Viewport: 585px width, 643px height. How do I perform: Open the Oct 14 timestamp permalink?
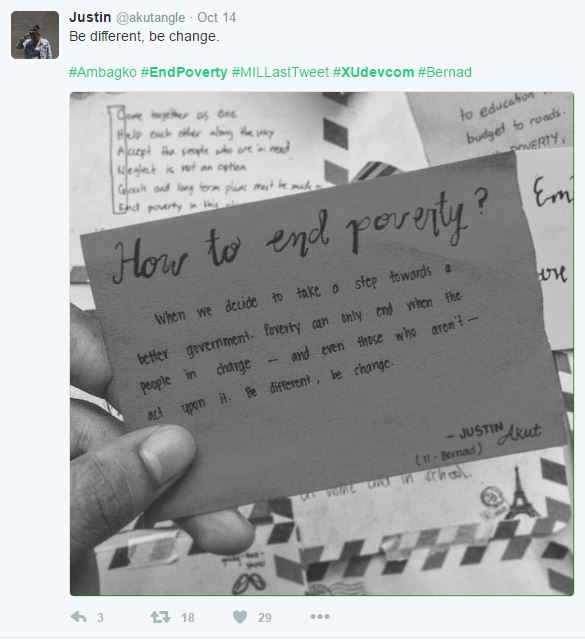[216, 17]
